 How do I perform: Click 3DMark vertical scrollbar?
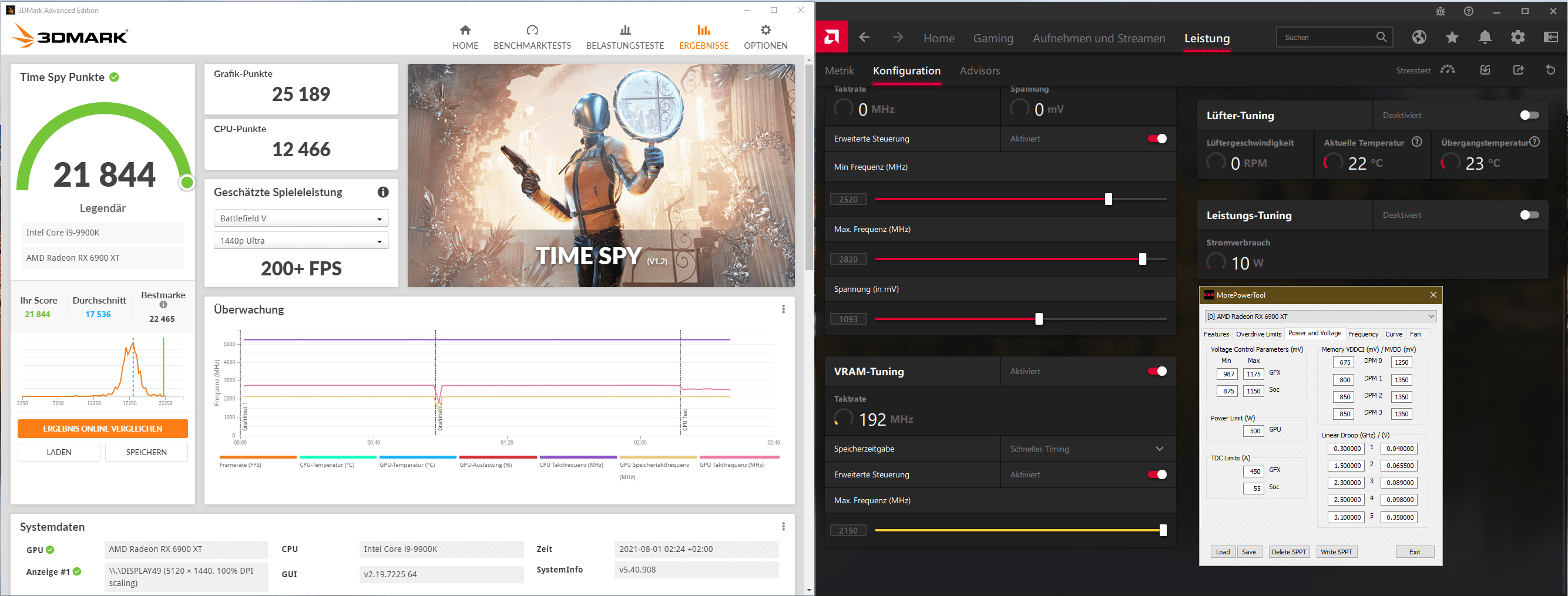coord(809,167)
